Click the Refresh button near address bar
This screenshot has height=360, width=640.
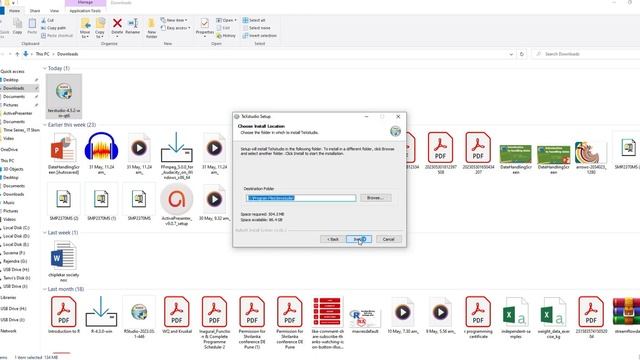click(522, 54)
